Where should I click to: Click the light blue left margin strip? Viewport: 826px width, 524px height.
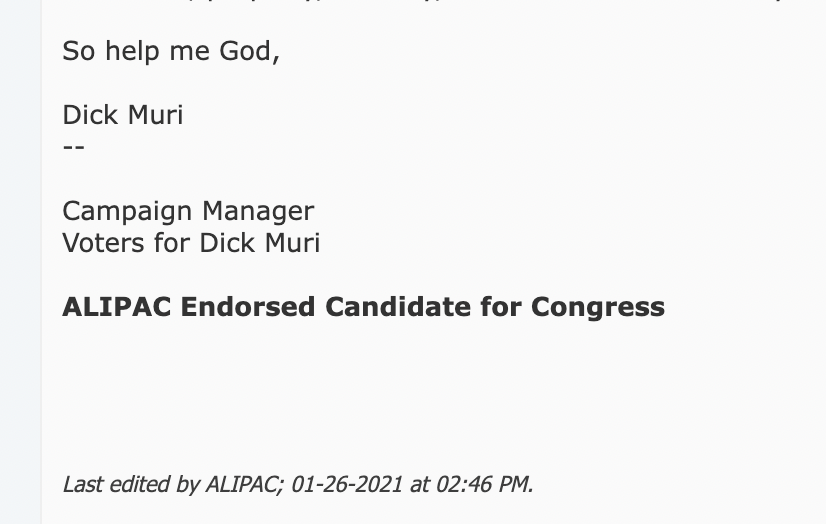[21, 262]
